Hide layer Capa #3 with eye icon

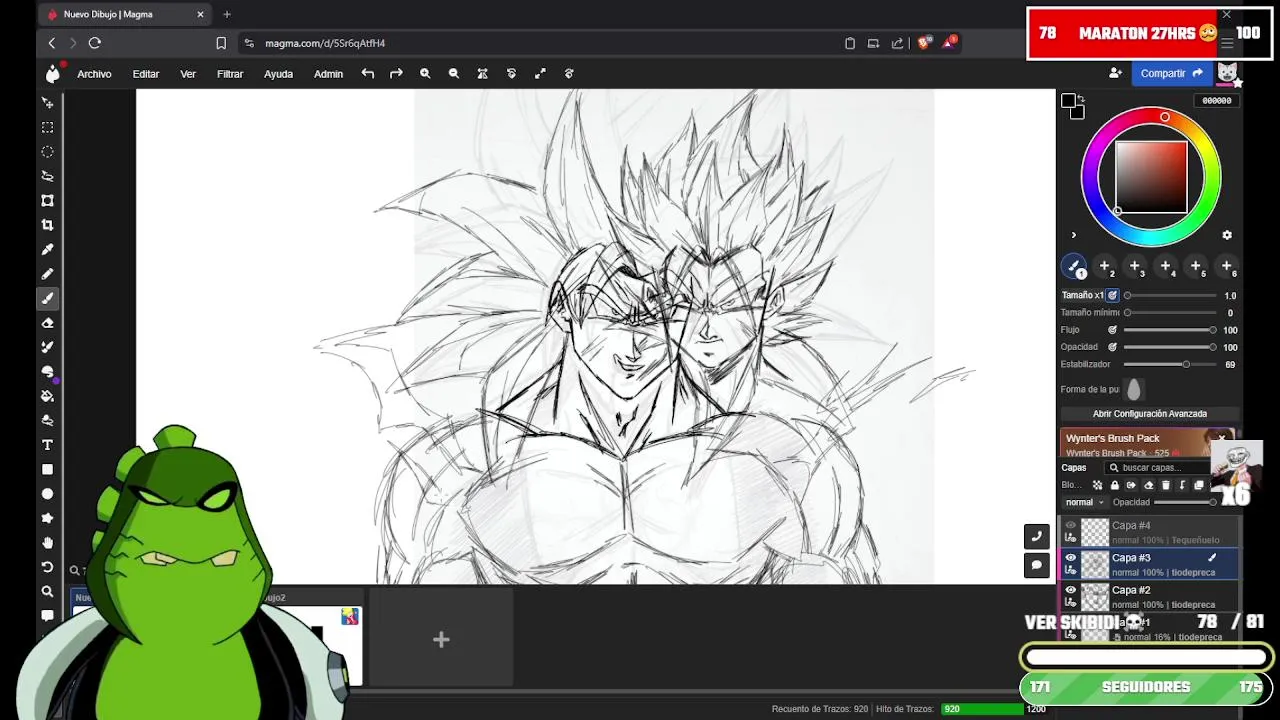click(1070, 558)
